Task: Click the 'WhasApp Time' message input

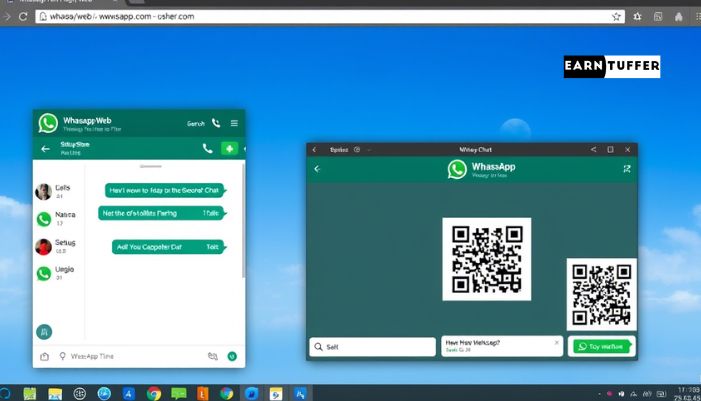Action: point(92,356)
